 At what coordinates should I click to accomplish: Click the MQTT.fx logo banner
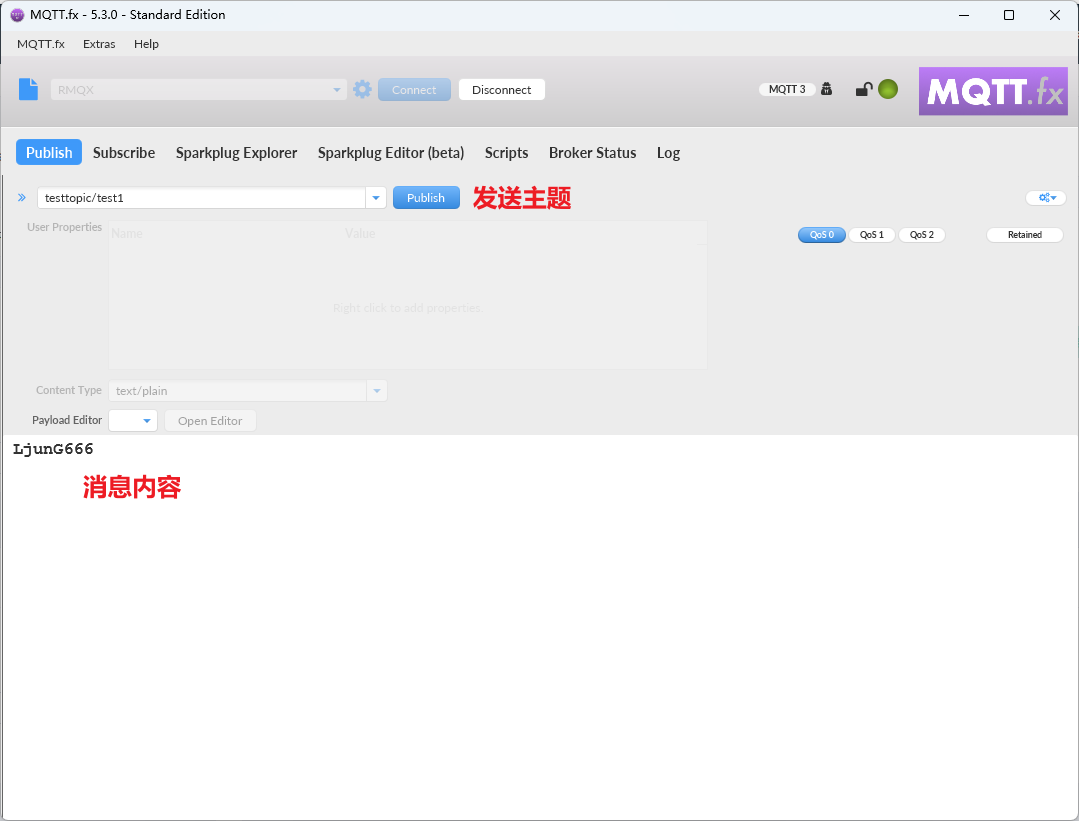click(x=993, y=91)
